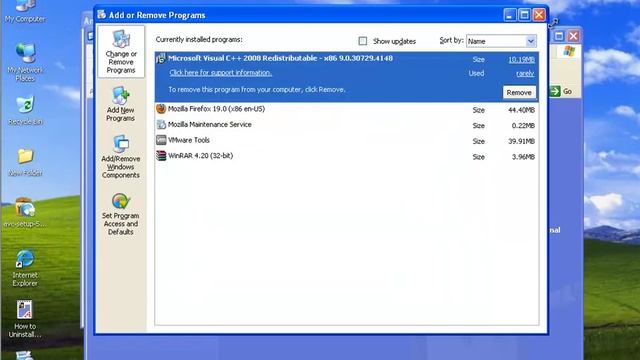Select Mozilla Firefox 19.0 (x86 en-US) row
The width and height of the screenshot is (640, 360).
tap(347, 109)
